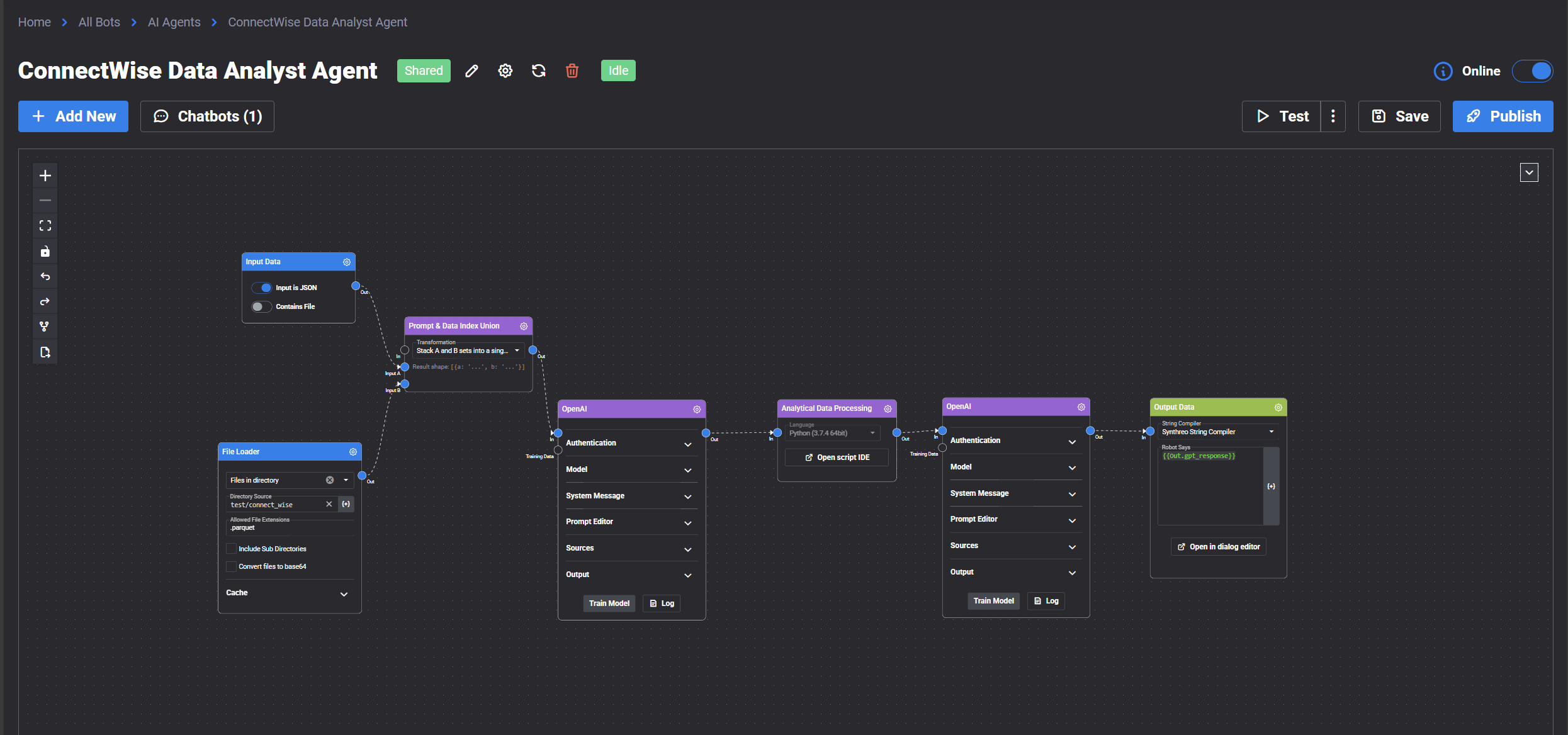Run Test on the agent
The width and height of the screenshot is (1568, 735).
[1281, 116]
